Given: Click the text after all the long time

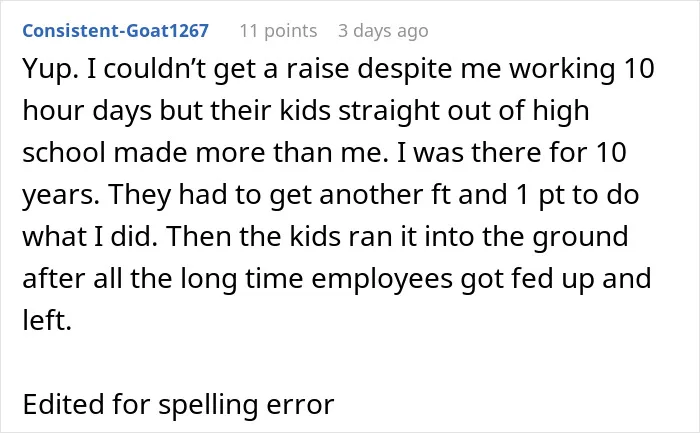Looking at the screenshot, I should tap(162, 278).
